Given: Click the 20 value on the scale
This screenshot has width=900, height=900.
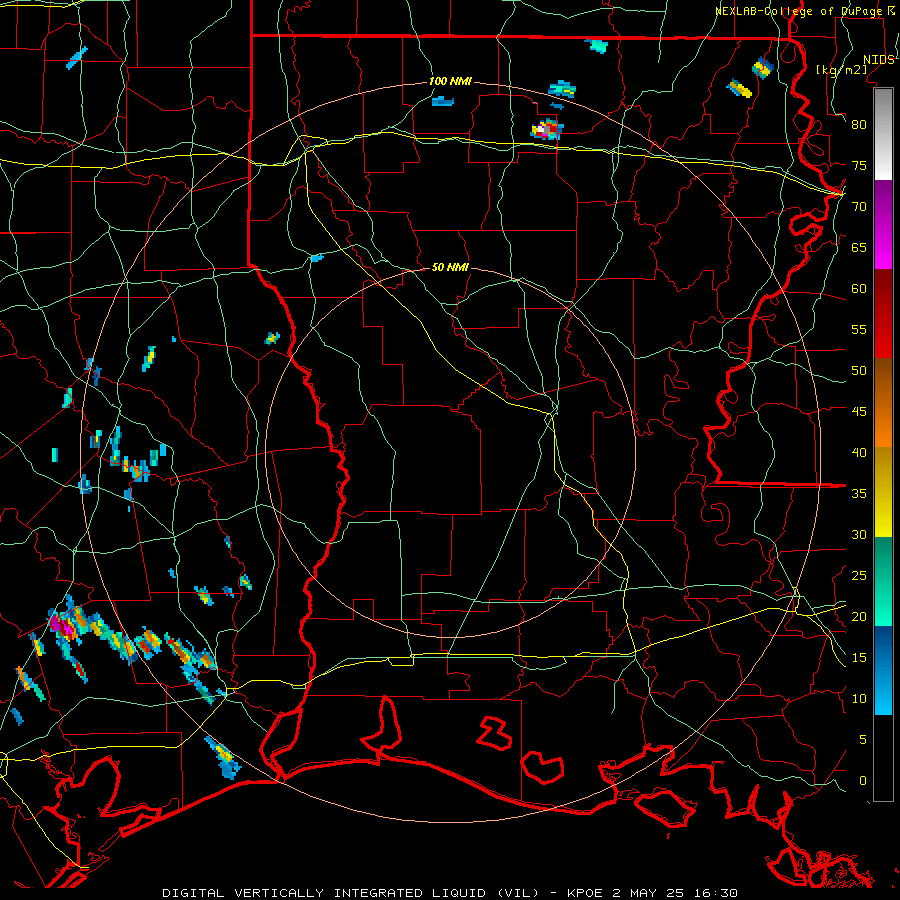Looking at the screenshot, I should click(x=859, y=616).
